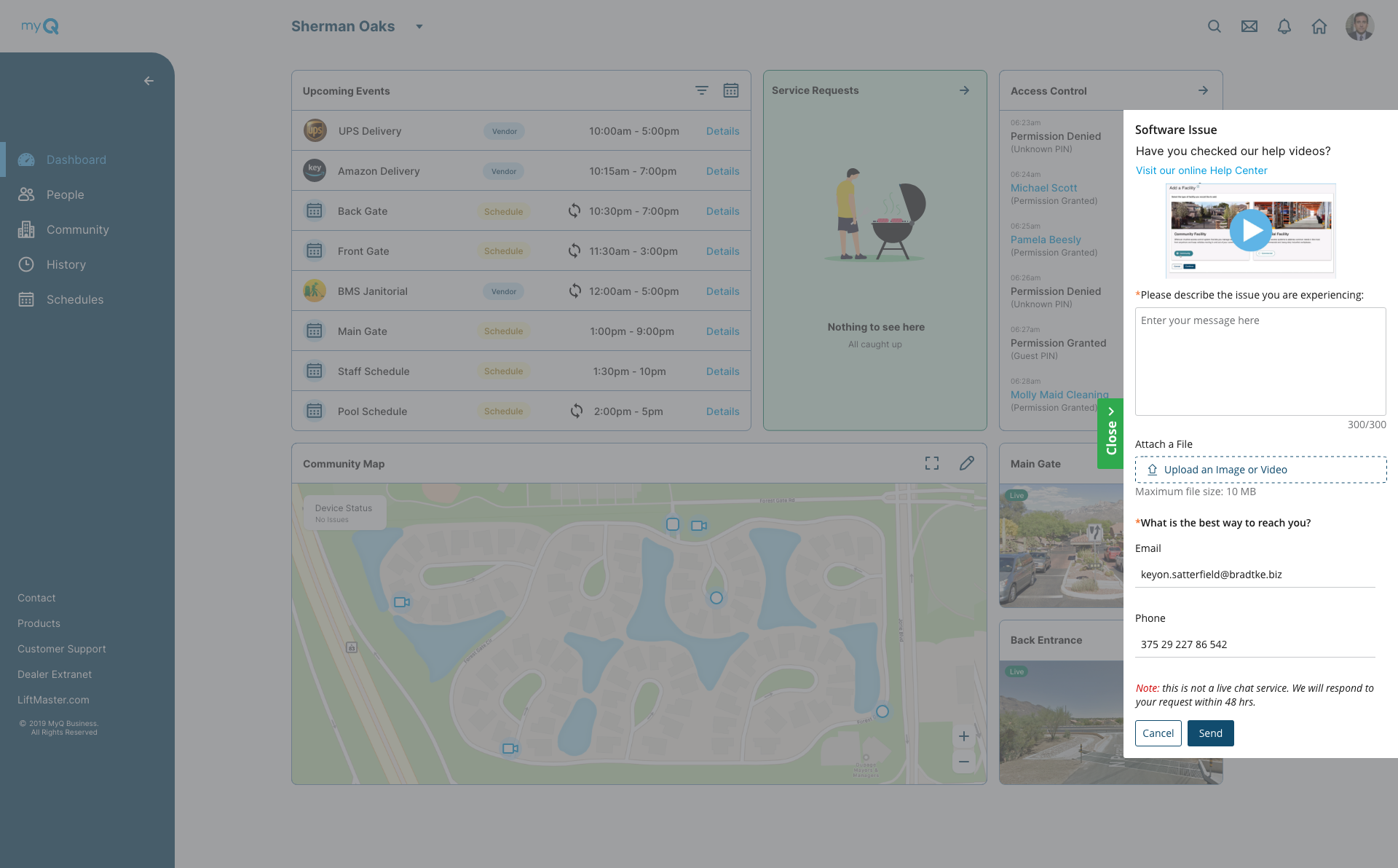1398x868 pixels.
Task: Go to People in sidebar
Action: (65, 194)
